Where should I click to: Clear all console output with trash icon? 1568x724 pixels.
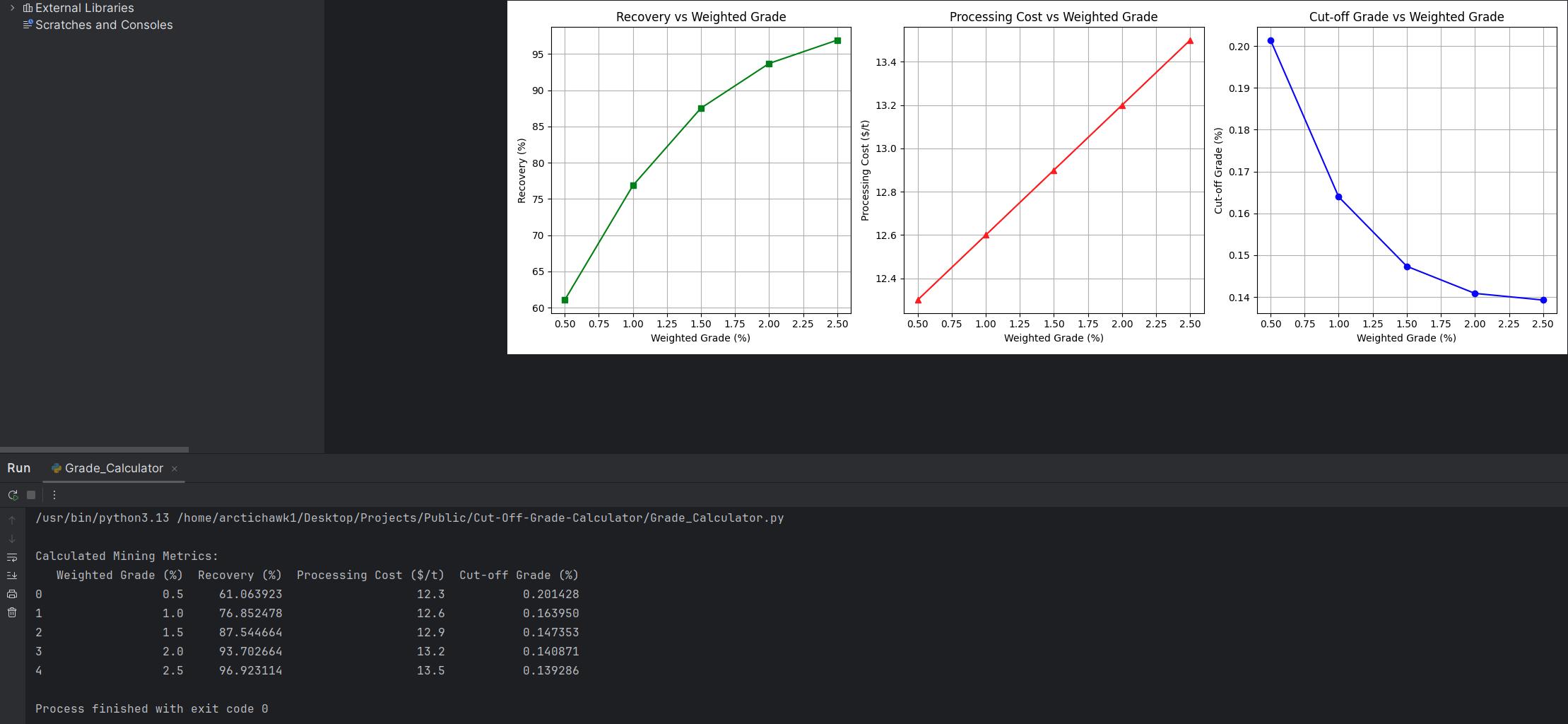tap(12, 612)
